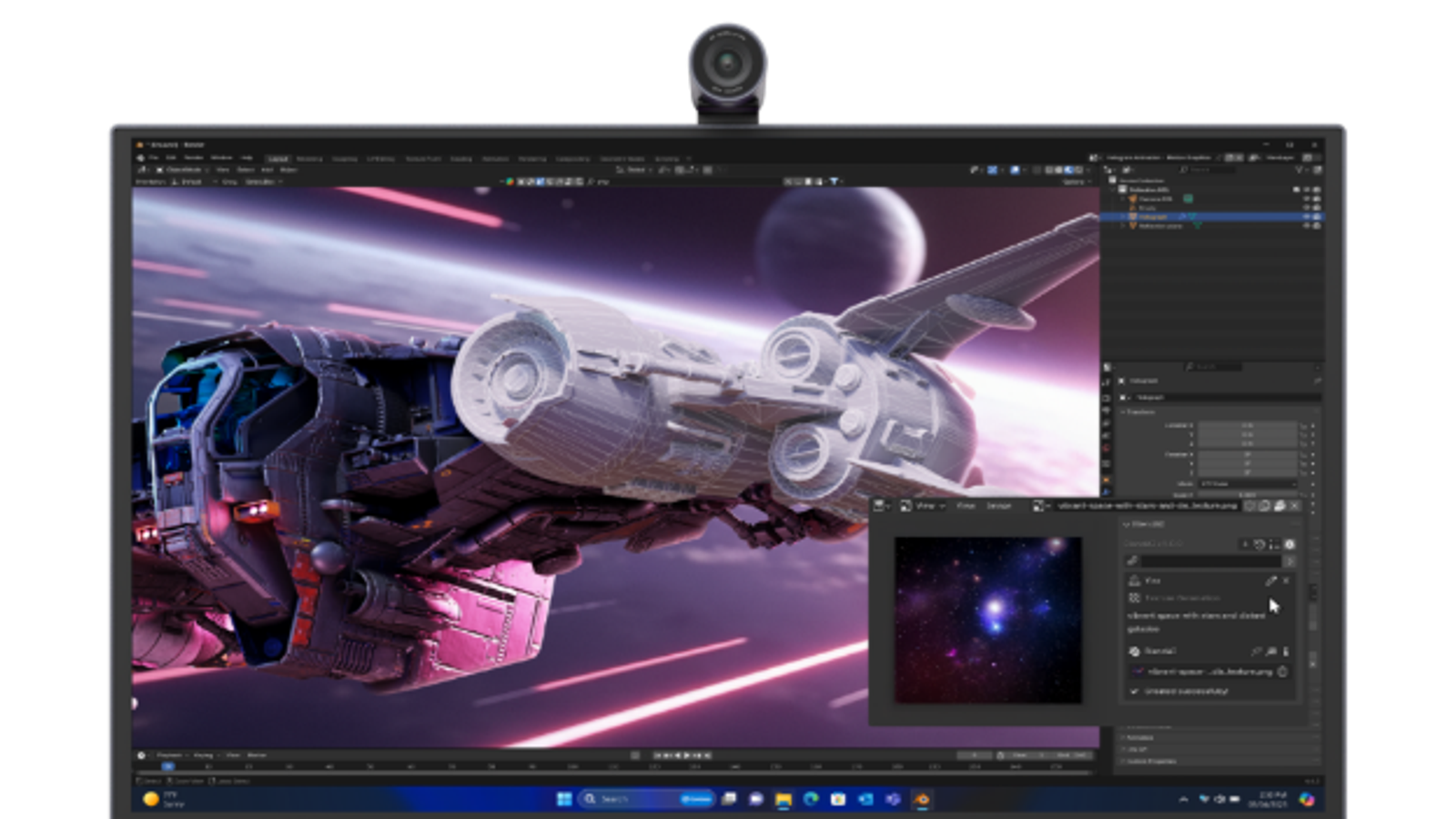The height and width of the screenshot is (819, 1456).
Task: Open the volume control in system tray
Action: (x=1219, y=799)
